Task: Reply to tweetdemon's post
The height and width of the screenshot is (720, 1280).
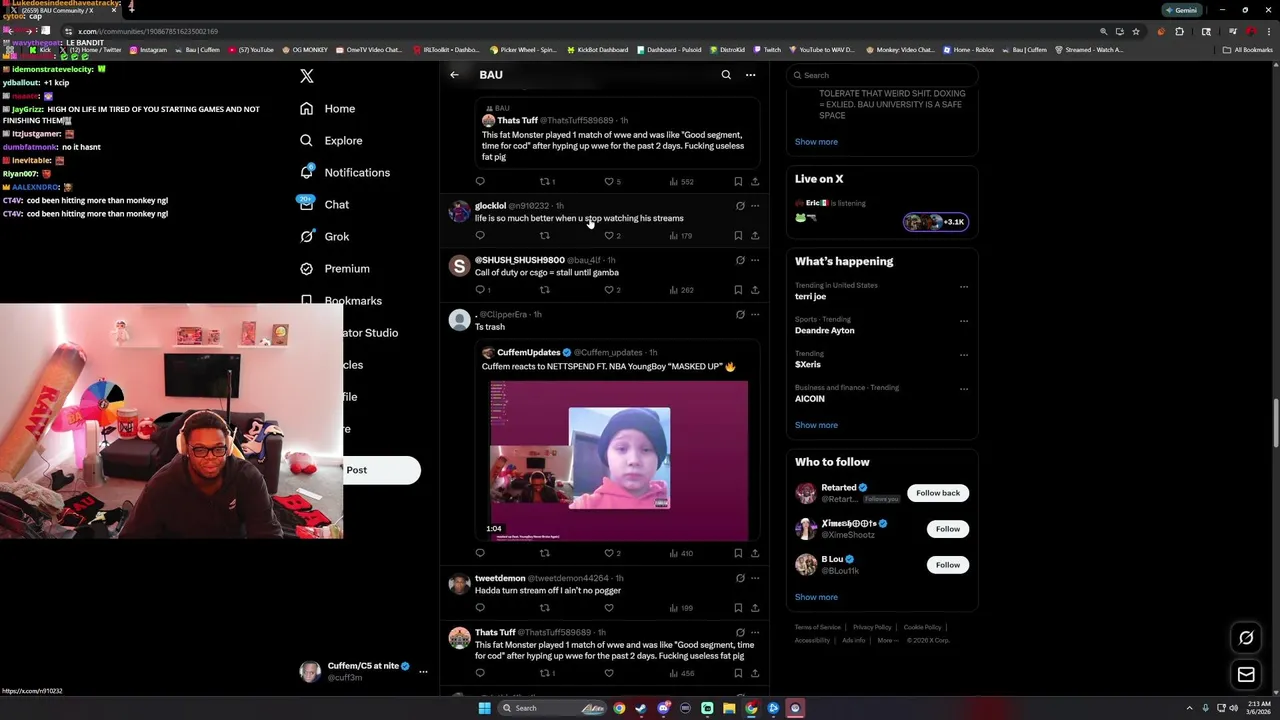Action: [480, 608]
